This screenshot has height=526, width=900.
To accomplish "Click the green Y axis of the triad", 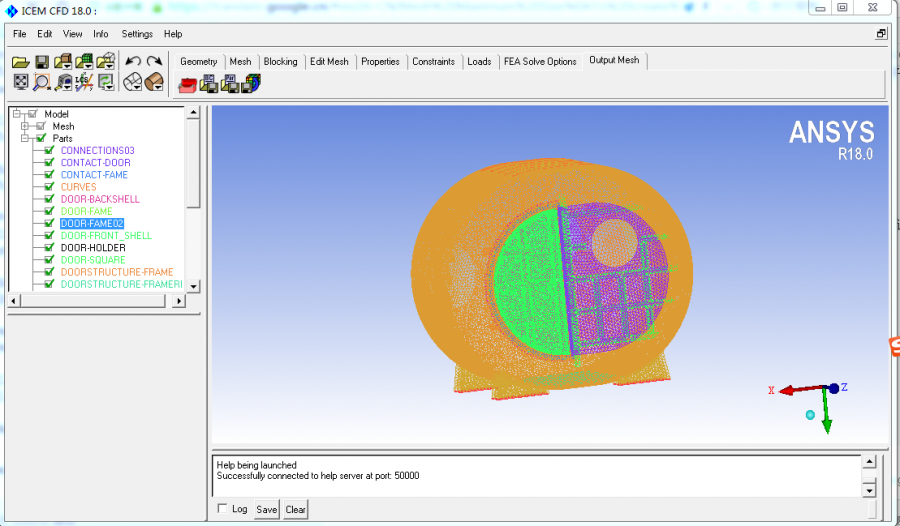I will point(827,412).
